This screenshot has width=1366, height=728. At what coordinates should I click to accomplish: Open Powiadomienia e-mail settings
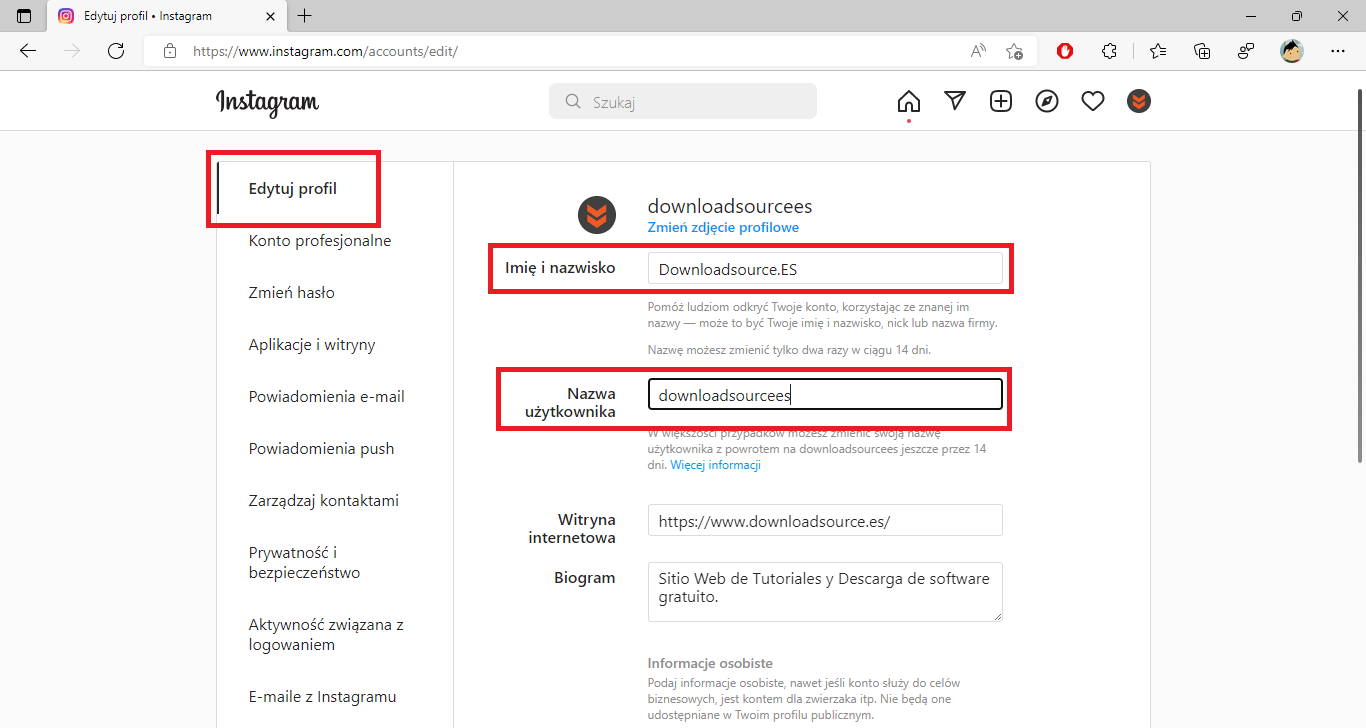pos(327,397)
